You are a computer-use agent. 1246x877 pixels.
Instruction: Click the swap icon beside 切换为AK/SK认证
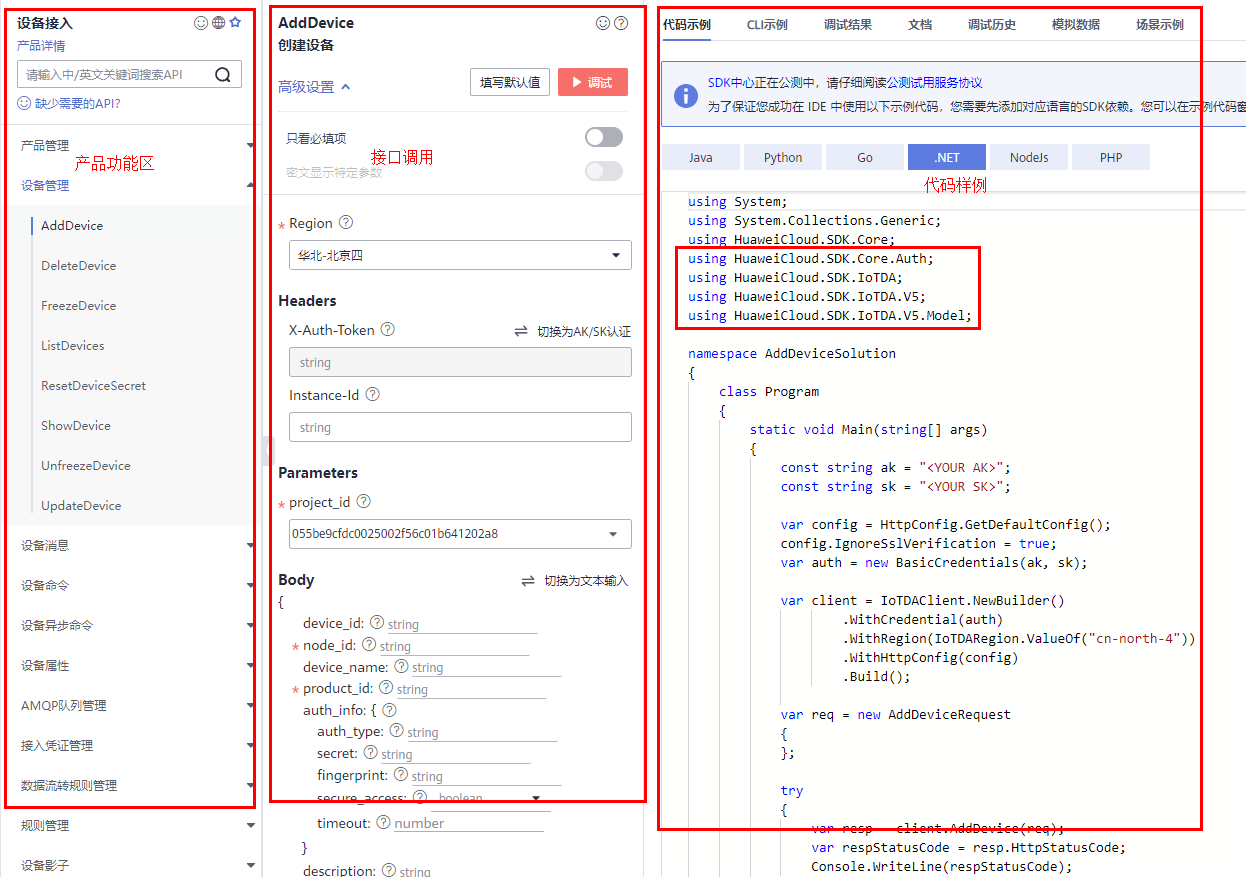pyautogui.click(x=521, y=331)
